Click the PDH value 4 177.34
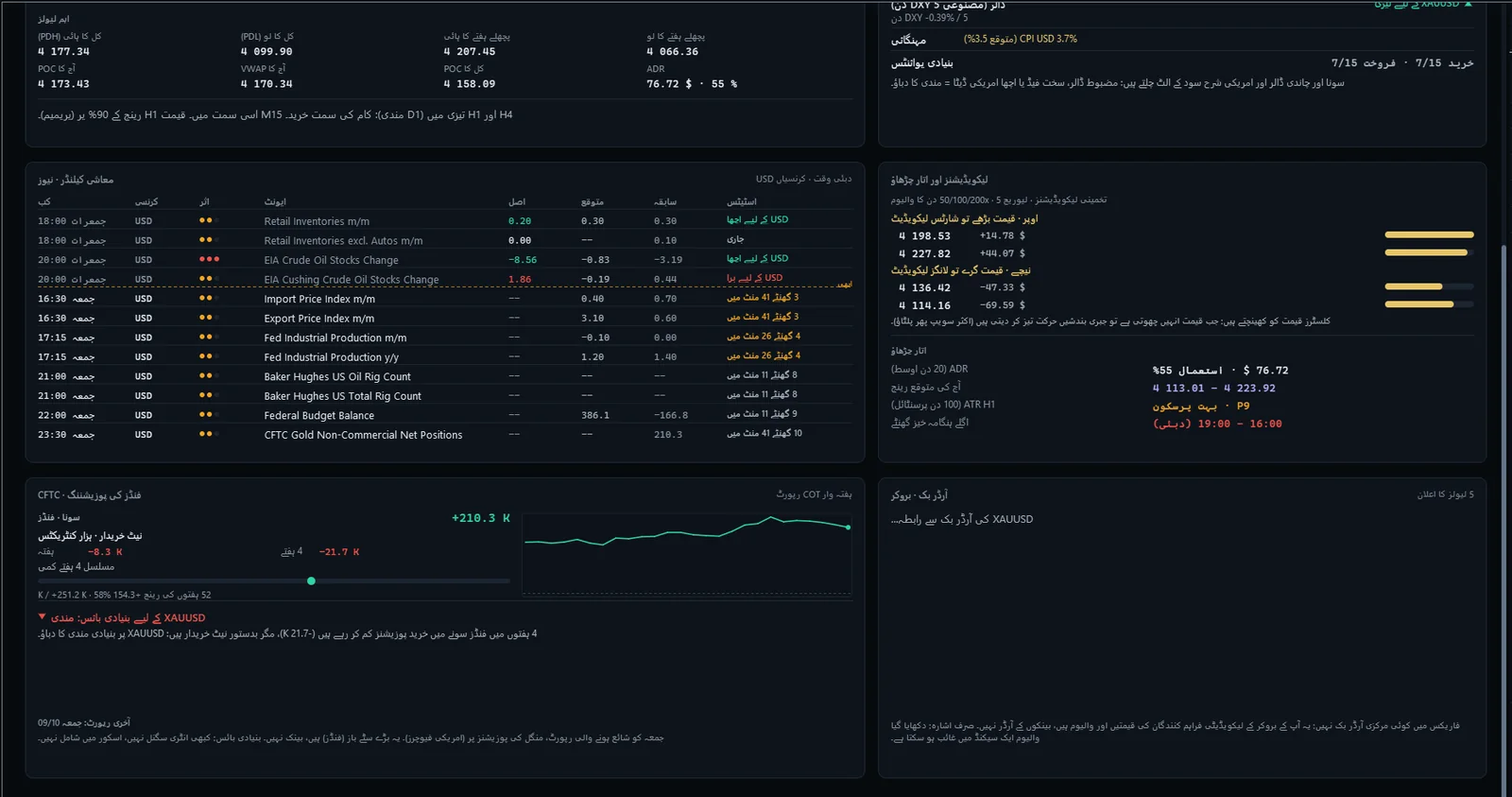Image resolution: width=1512 pixels, height=797 pixels. tap(63, 52)
